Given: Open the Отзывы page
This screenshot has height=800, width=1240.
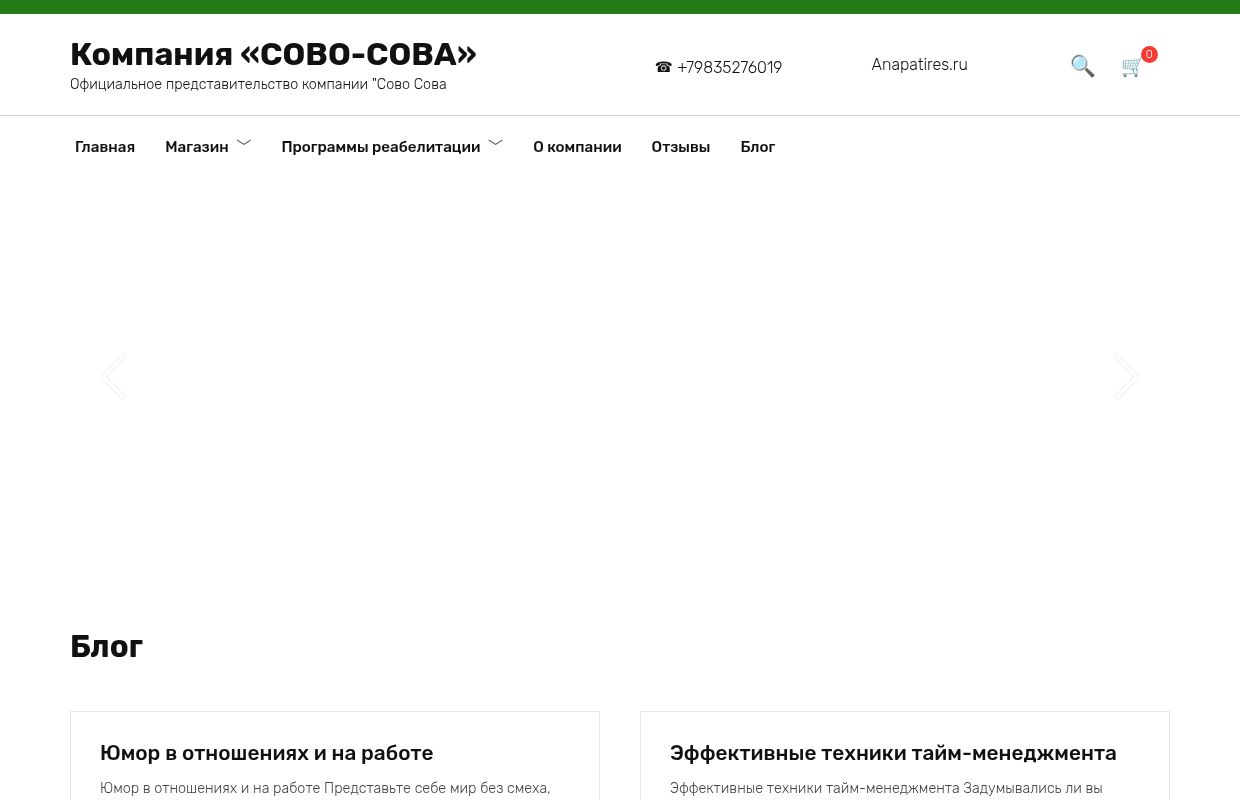Looking at the screenshot, I should coord(680,147).
